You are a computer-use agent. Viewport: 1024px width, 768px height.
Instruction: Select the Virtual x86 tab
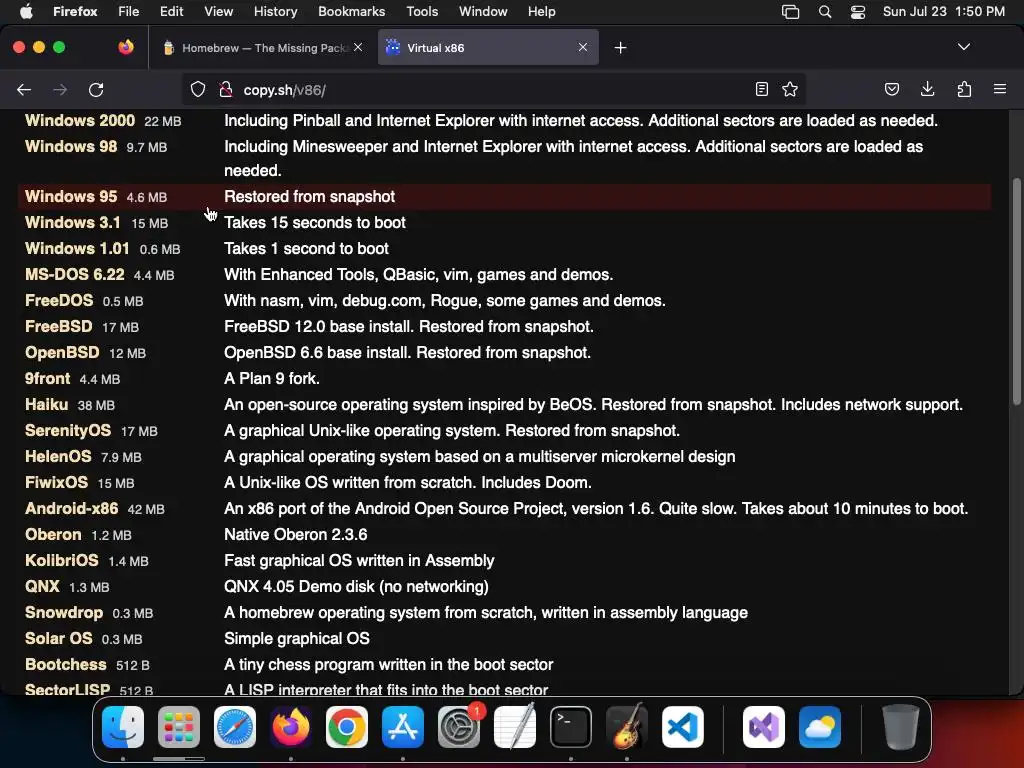(x=488, y=48)
